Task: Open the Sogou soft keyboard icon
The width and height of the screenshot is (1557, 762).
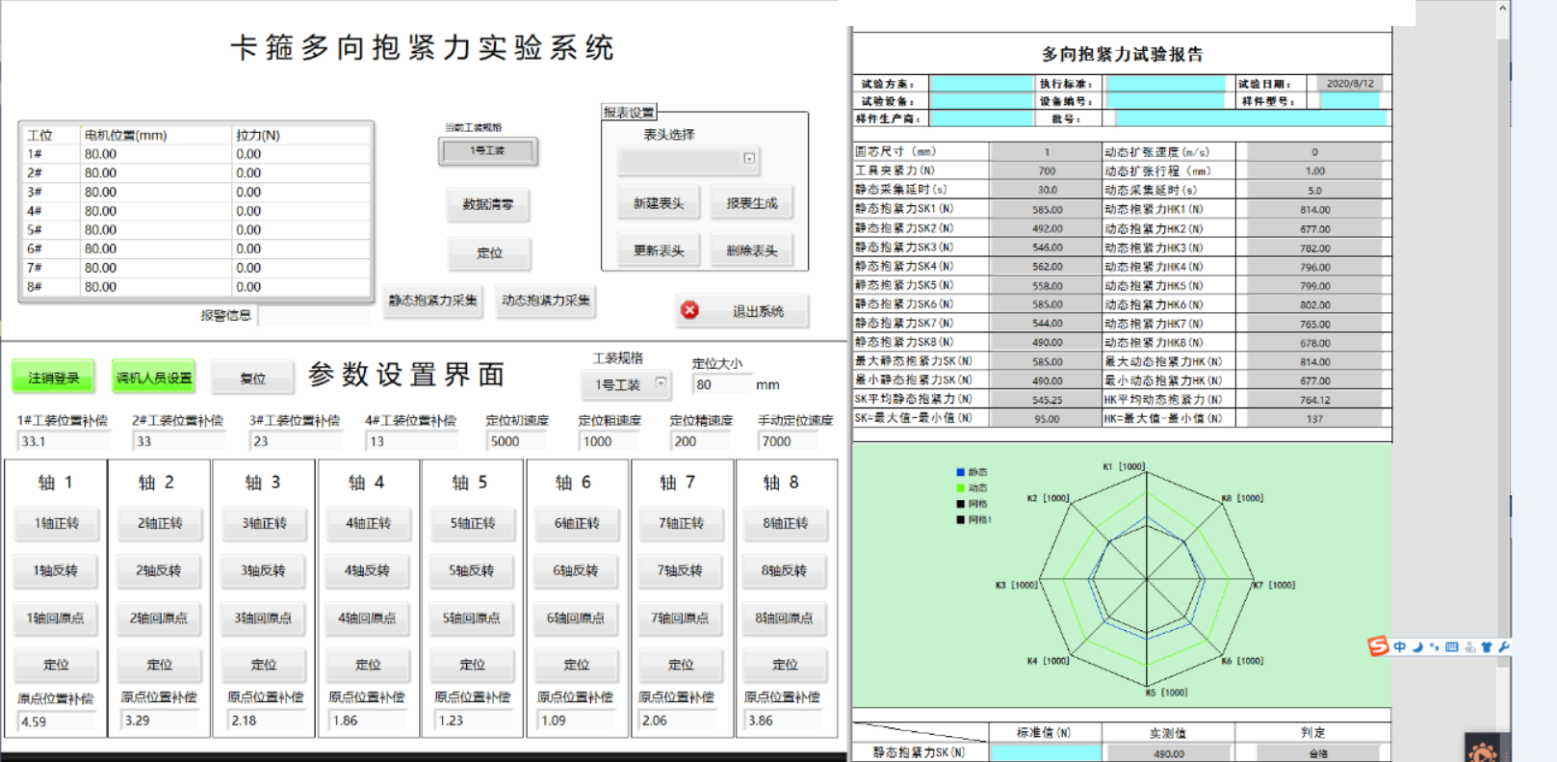Action: [1452, 646]
